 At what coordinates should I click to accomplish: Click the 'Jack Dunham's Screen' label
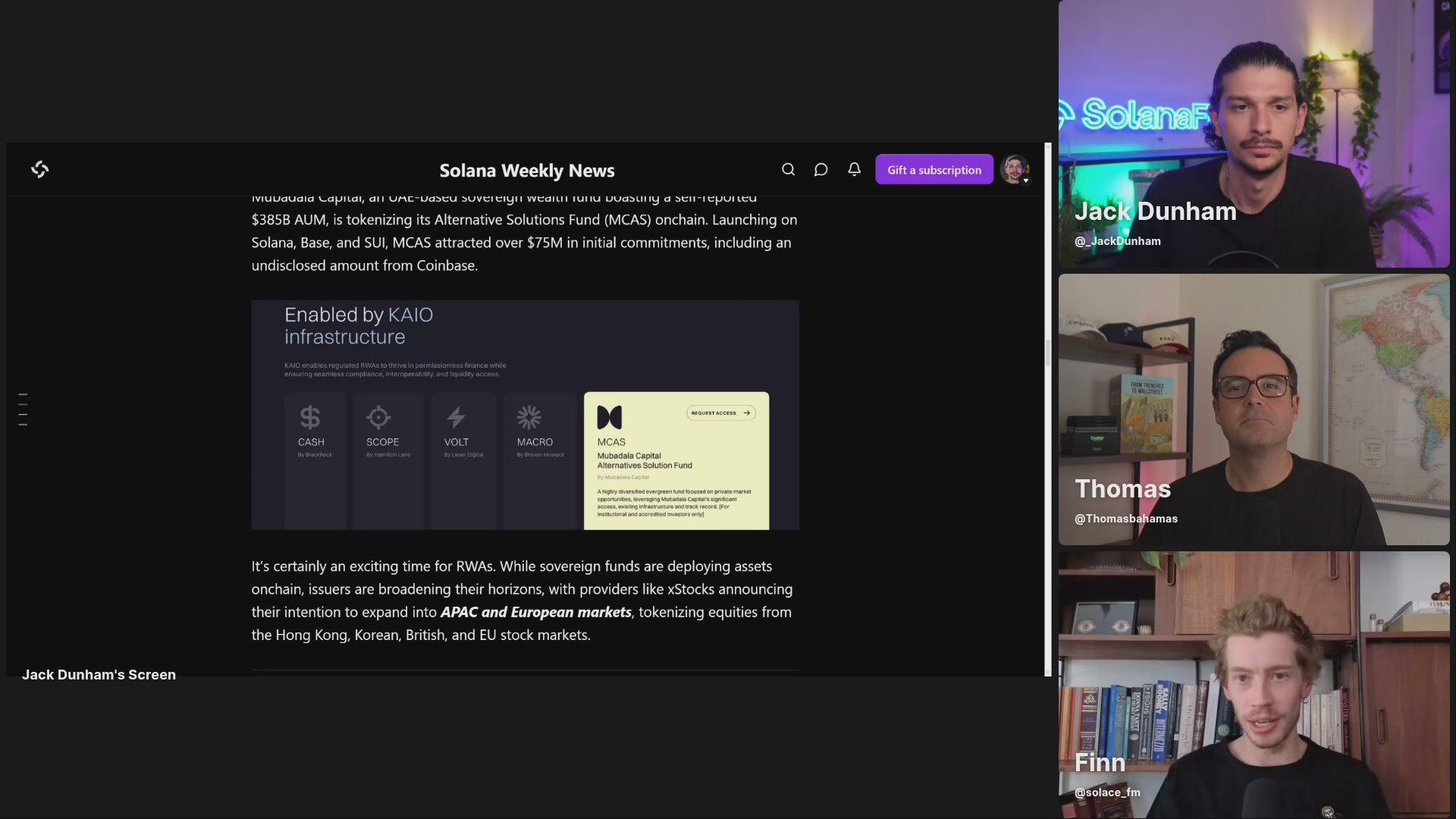(99, 675)
